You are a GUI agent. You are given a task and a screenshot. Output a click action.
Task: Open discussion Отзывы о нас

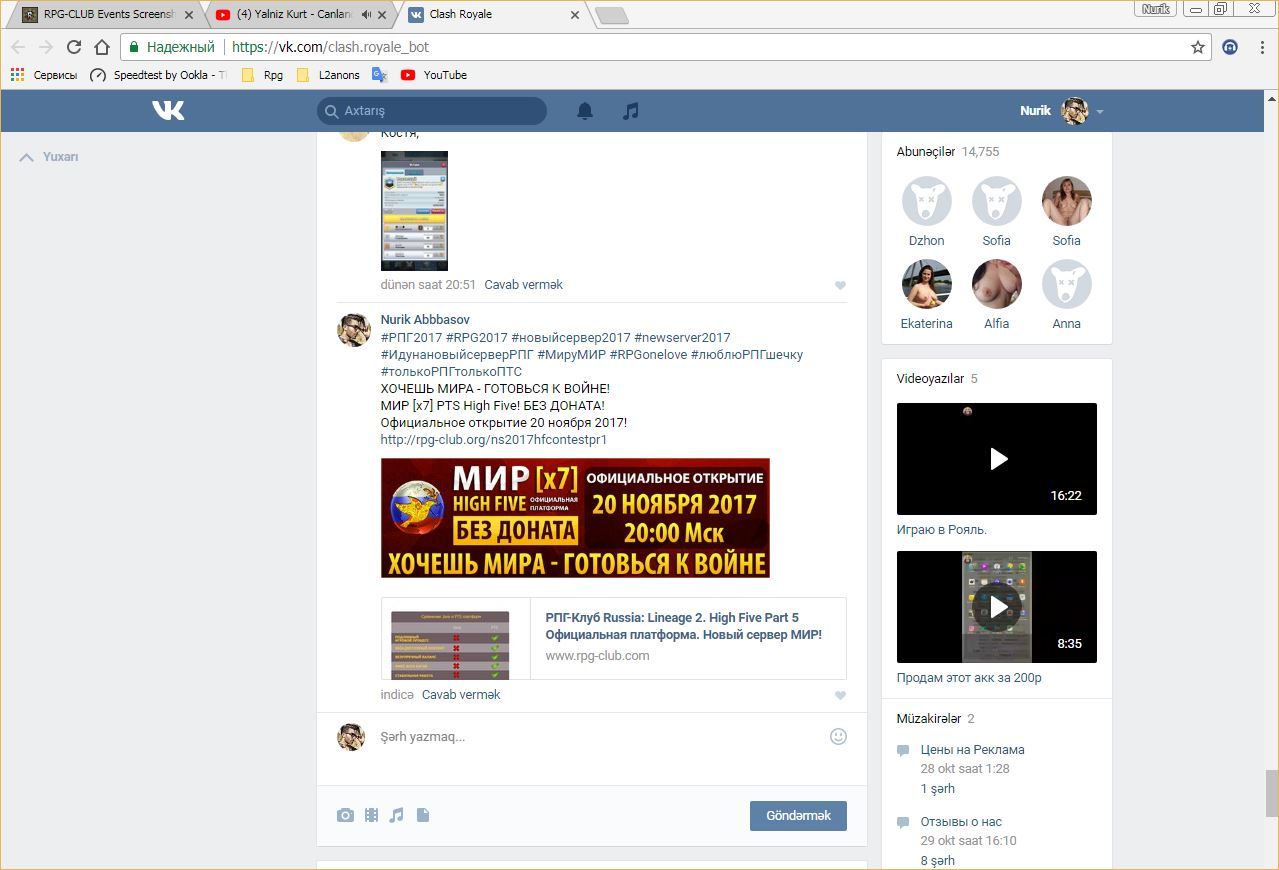[x=961, y=823]
